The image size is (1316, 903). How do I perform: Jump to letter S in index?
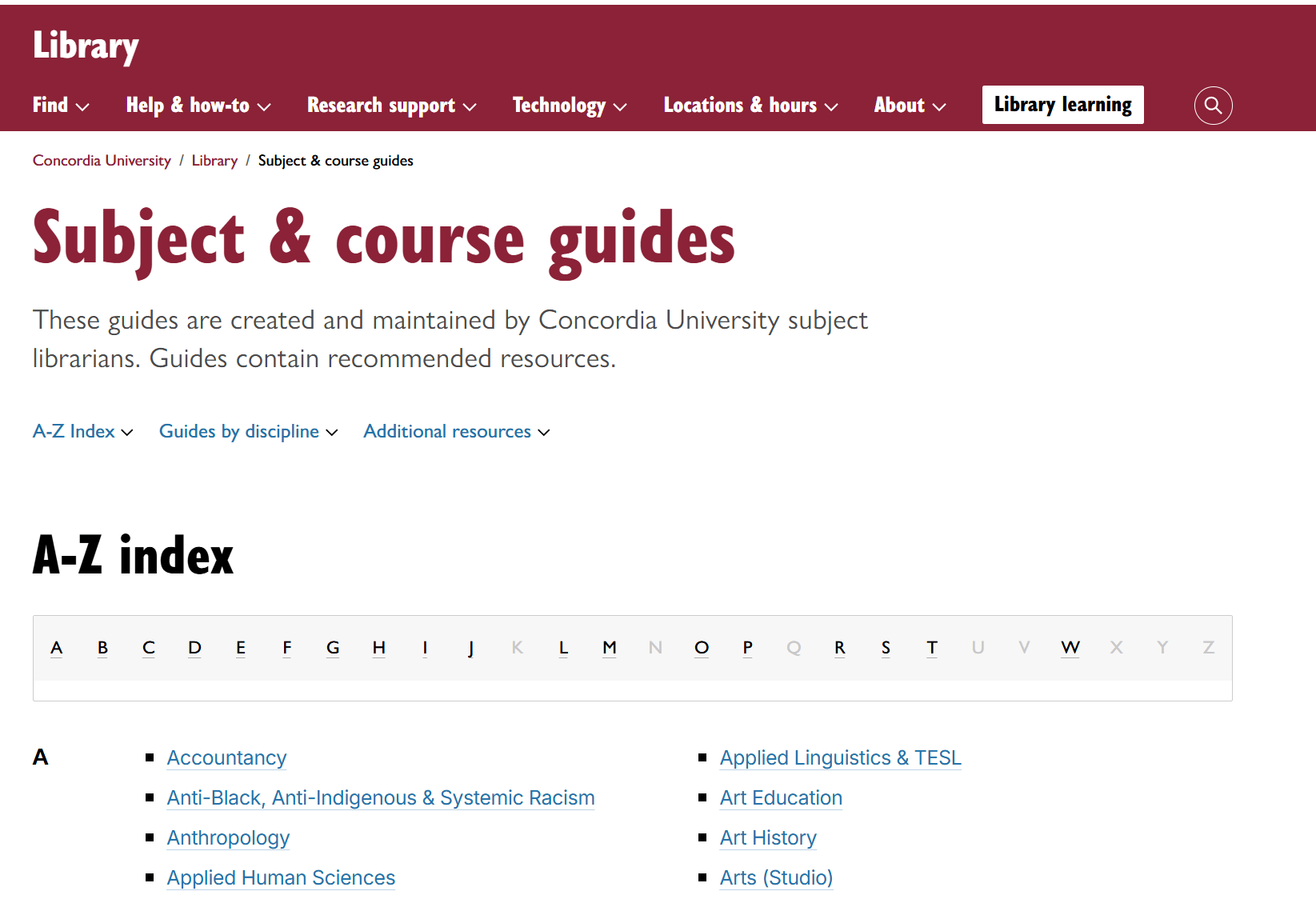(886, 648)
